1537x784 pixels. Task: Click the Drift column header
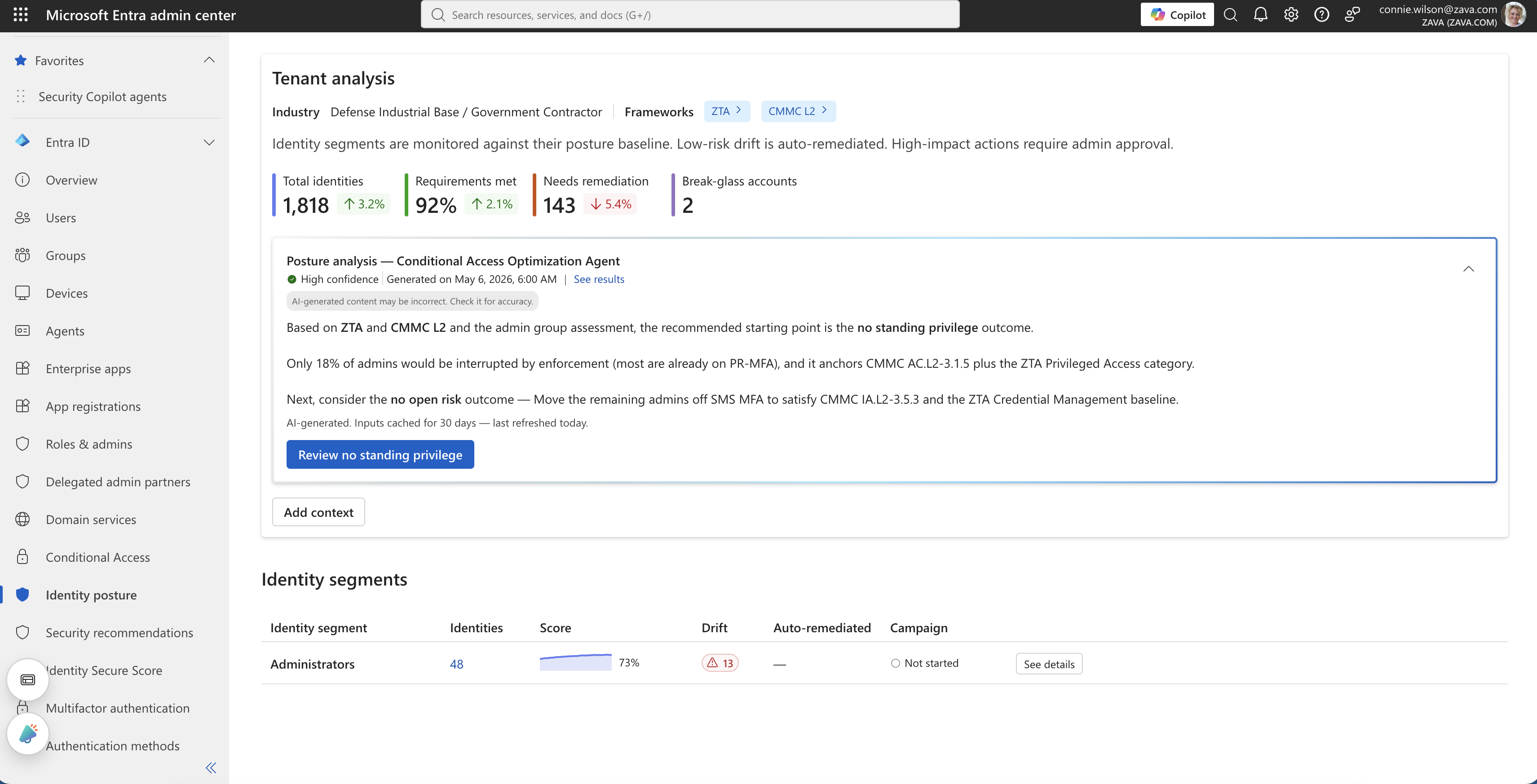click(x=714, y=627)
